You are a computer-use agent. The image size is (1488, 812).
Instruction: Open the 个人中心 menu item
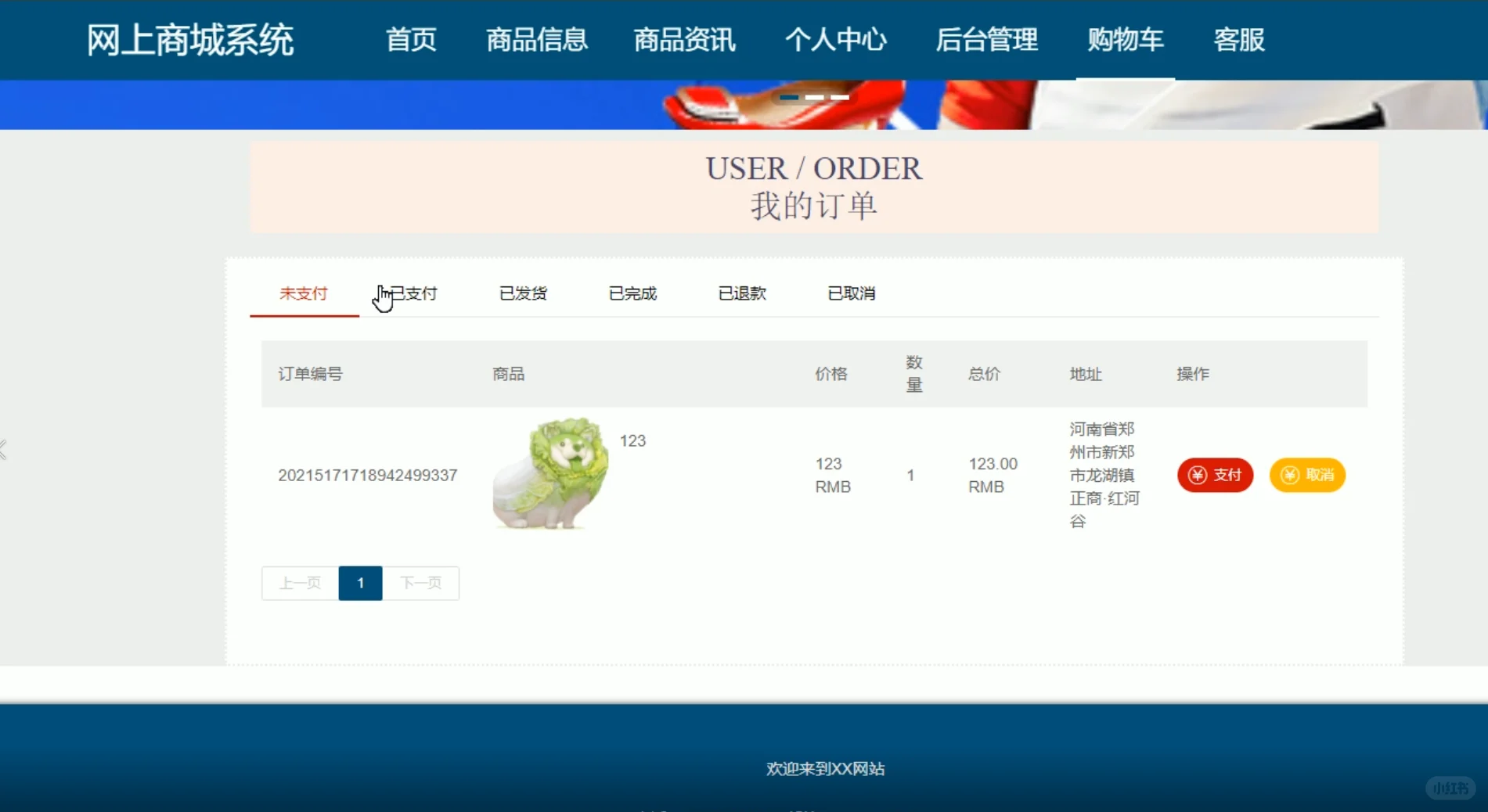pyautogui.click(x=837, y=41)
